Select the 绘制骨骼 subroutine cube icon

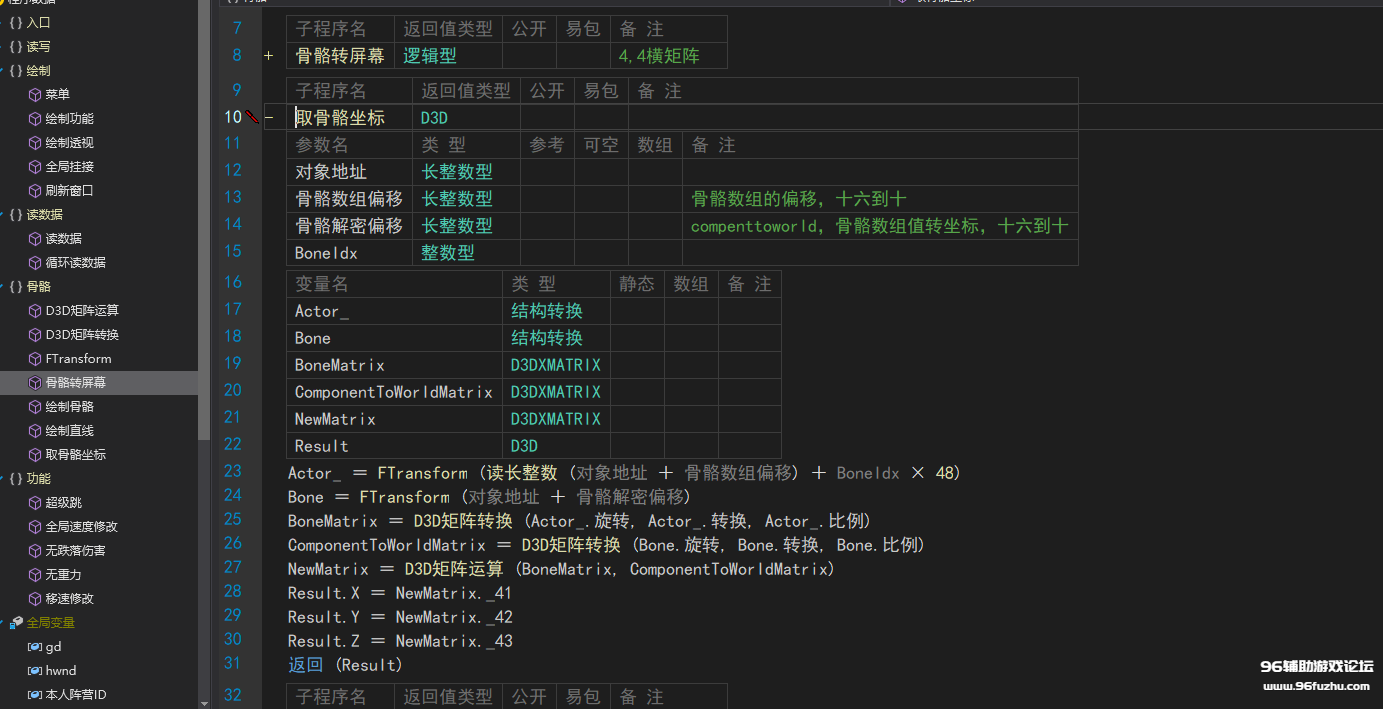(x=35, y=407)
